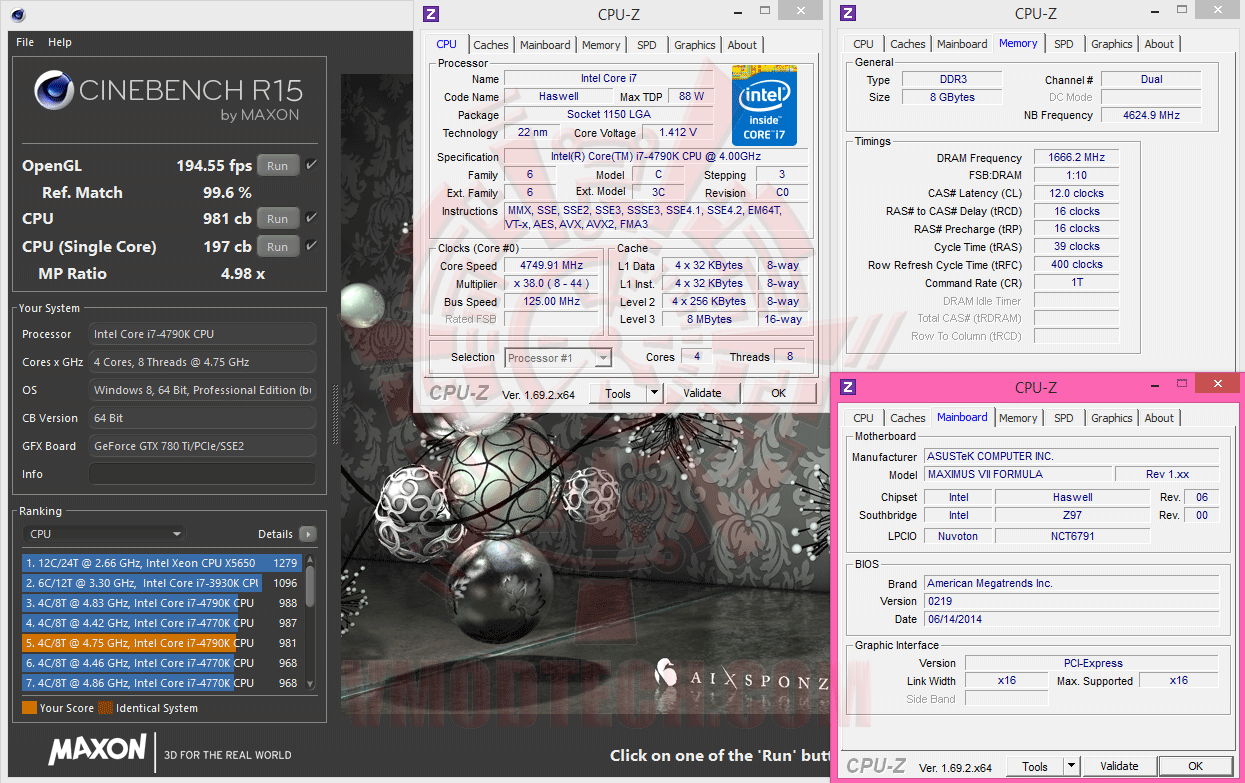Click Validate in first CPU-Z window
This screenshot has height=783, width=1245.
coord(702,393)
